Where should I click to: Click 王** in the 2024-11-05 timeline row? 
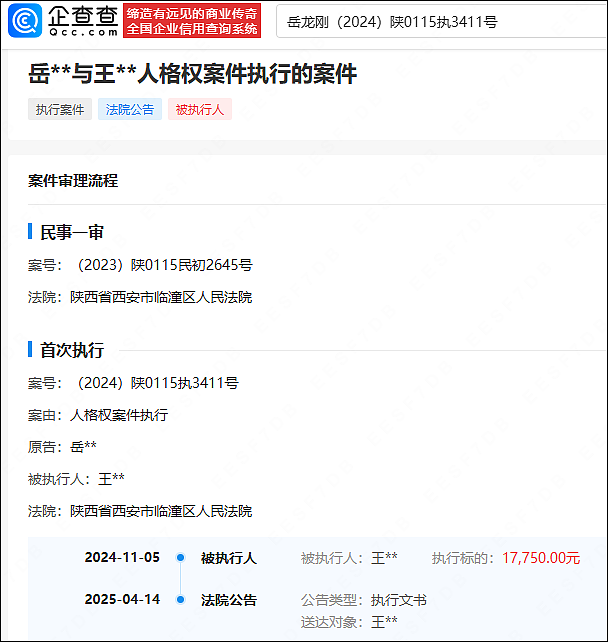coord(384,558)
